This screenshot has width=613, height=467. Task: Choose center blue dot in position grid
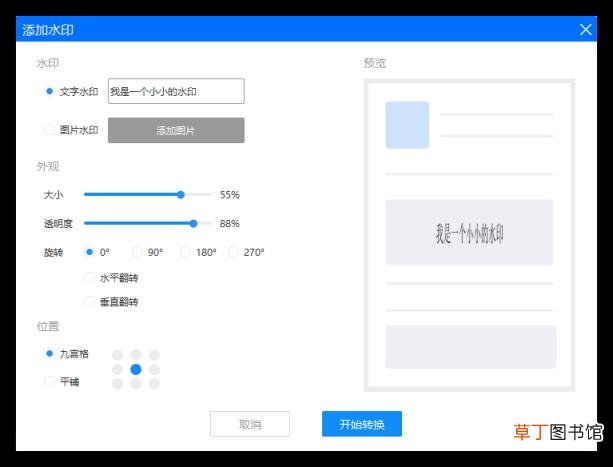pos(136,369)
